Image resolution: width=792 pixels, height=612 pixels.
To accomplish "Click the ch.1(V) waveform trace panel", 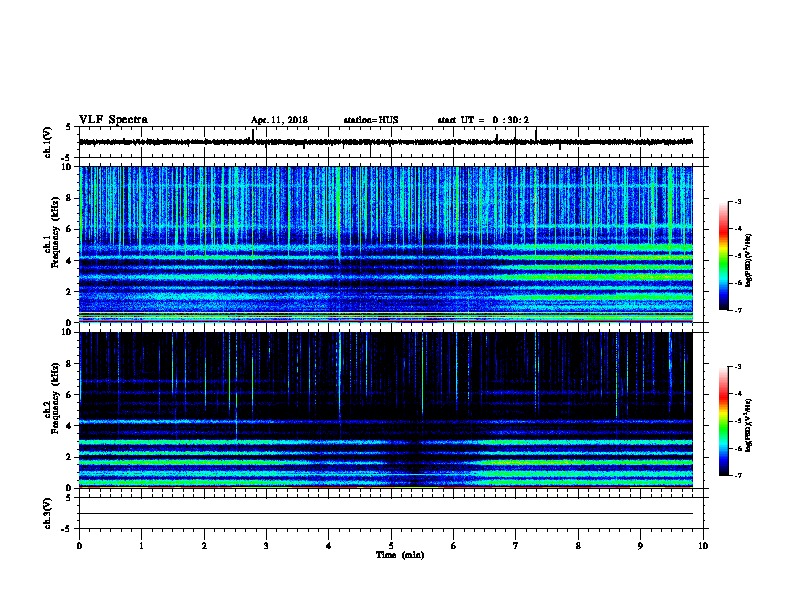I will (391, 142).
